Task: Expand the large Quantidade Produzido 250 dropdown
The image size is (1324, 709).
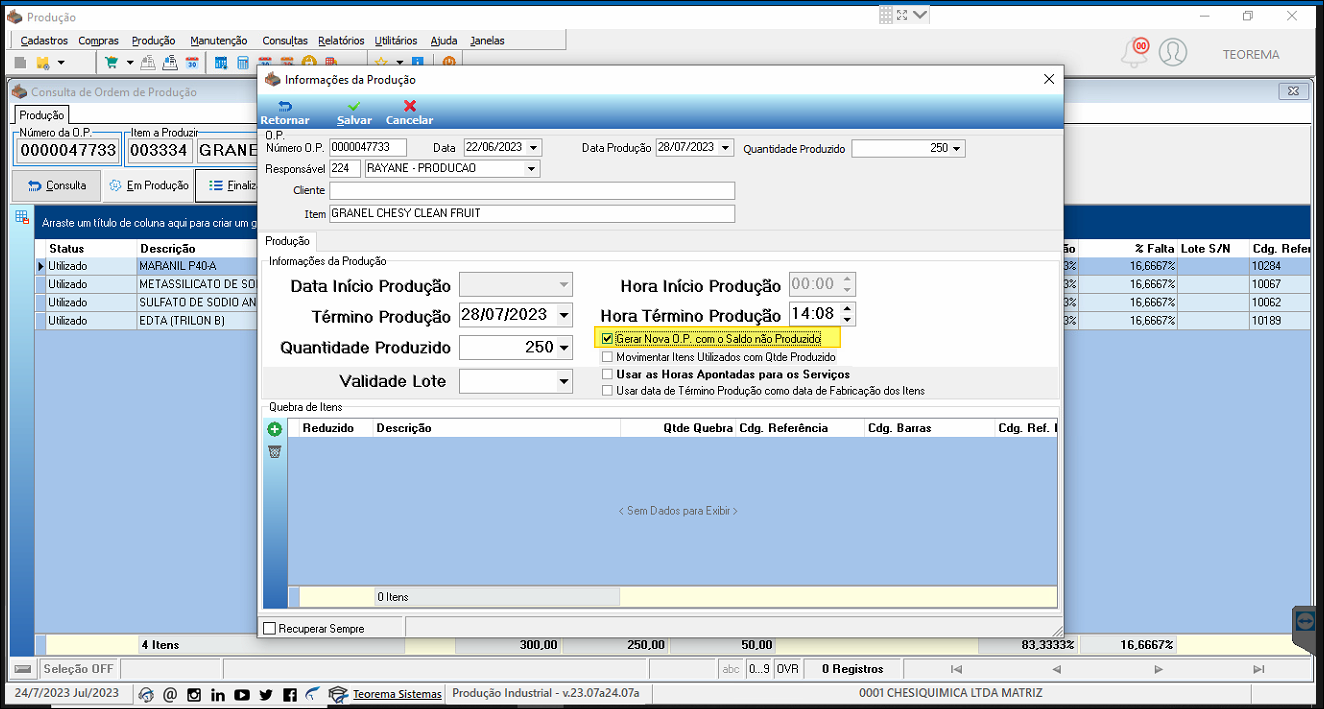Action: click(x=565, y=348)
